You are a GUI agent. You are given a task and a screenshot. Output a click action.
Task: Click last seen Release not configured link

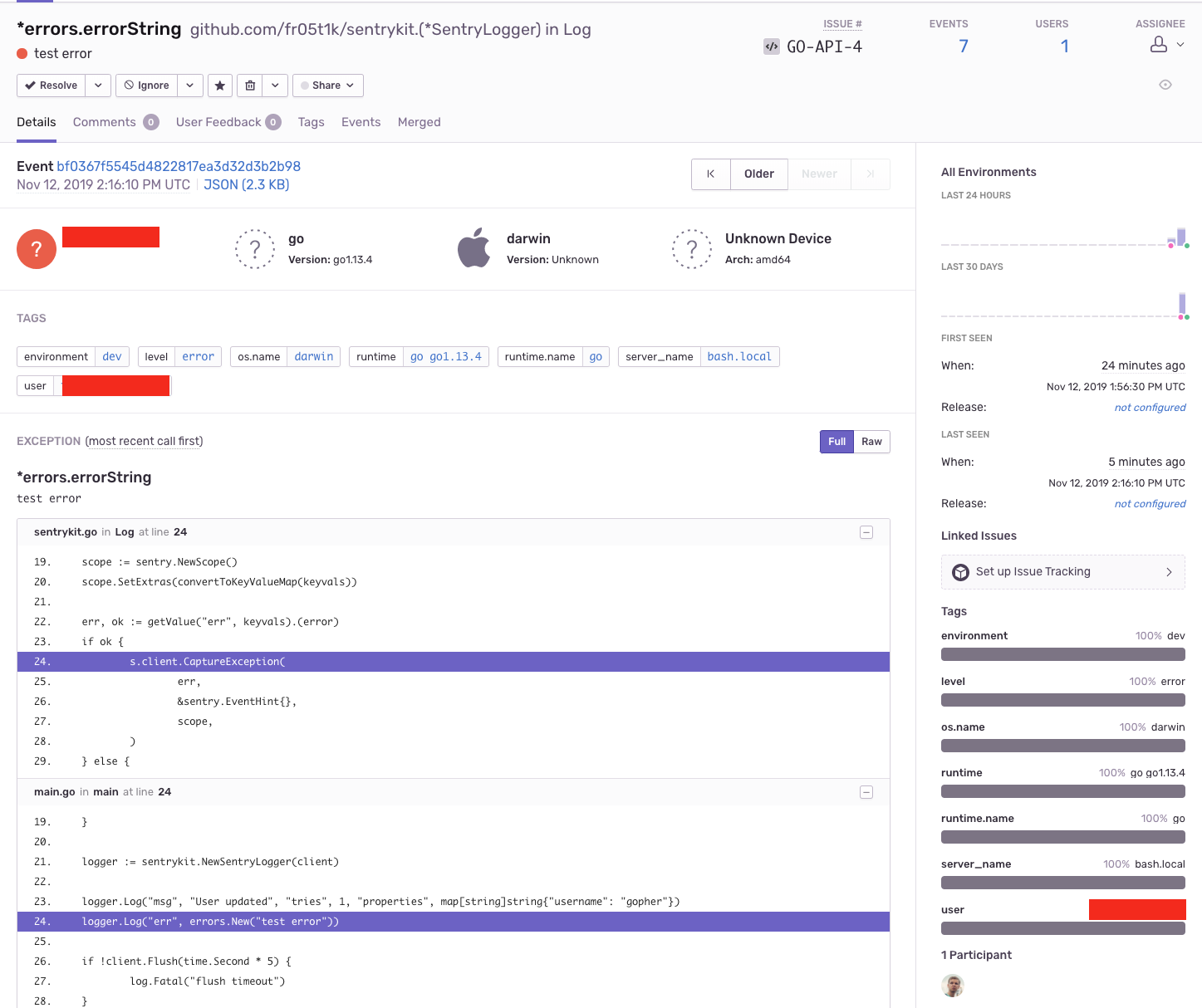[1150, 504]
